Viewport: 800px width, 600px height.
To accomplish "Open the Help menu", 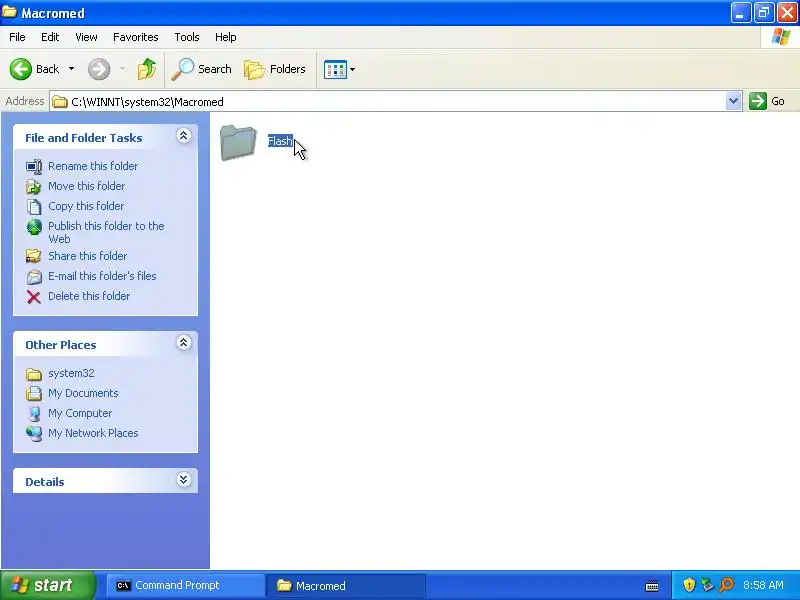I will pyautogui.click(x=226, y=37).
